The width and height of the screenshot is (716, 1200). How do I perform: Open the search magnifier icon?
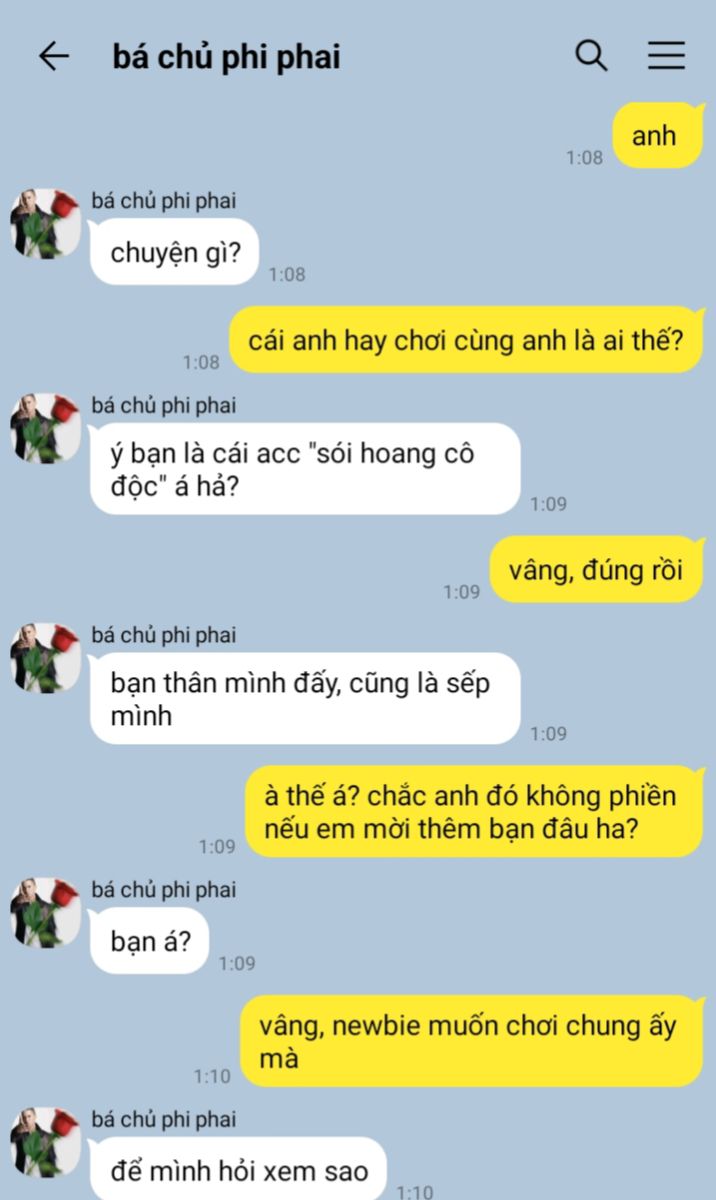(592, 56)
